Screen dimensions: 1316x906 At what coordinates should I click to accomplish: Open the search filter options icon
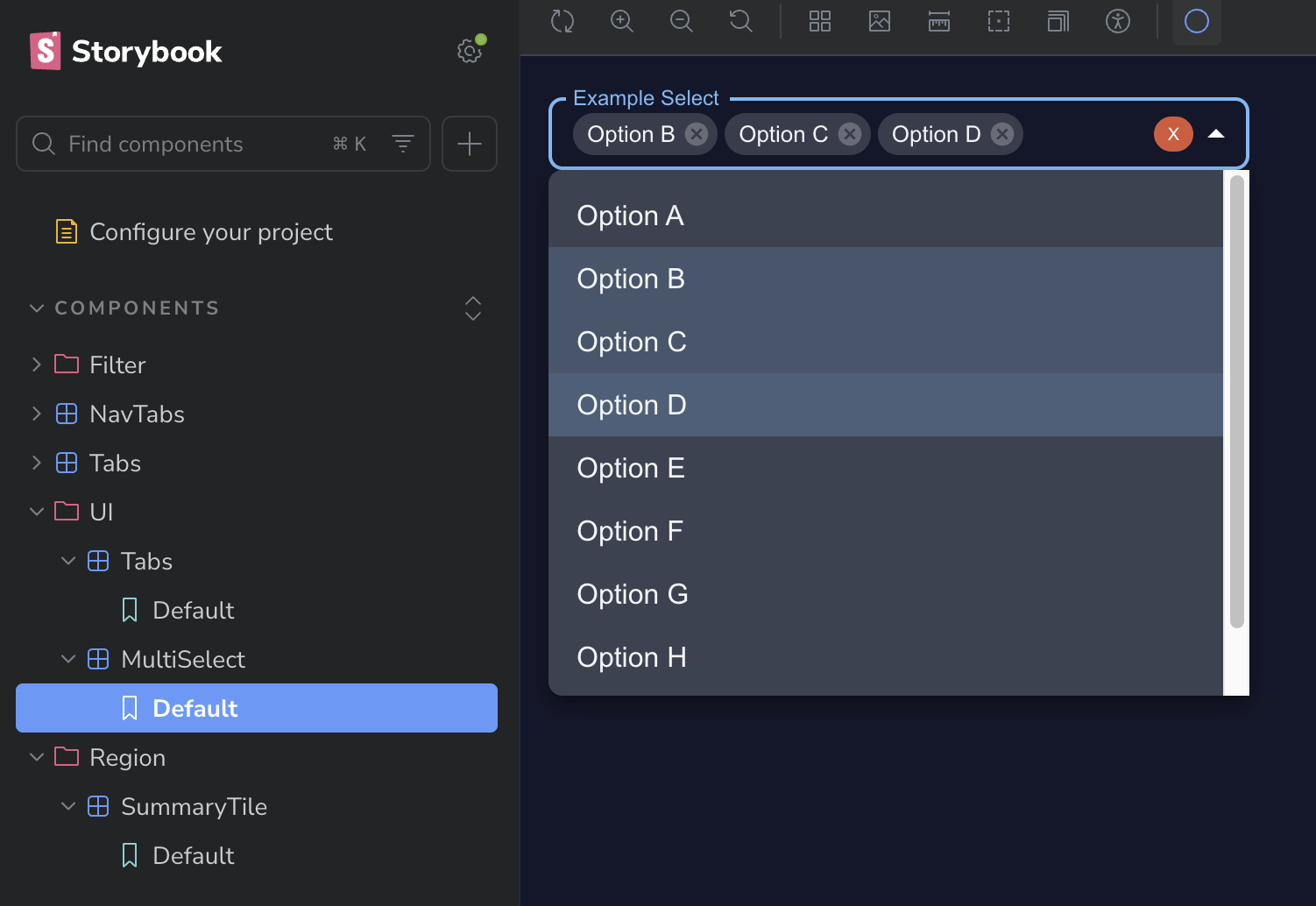pyautogui.click(x=403, y=143)
